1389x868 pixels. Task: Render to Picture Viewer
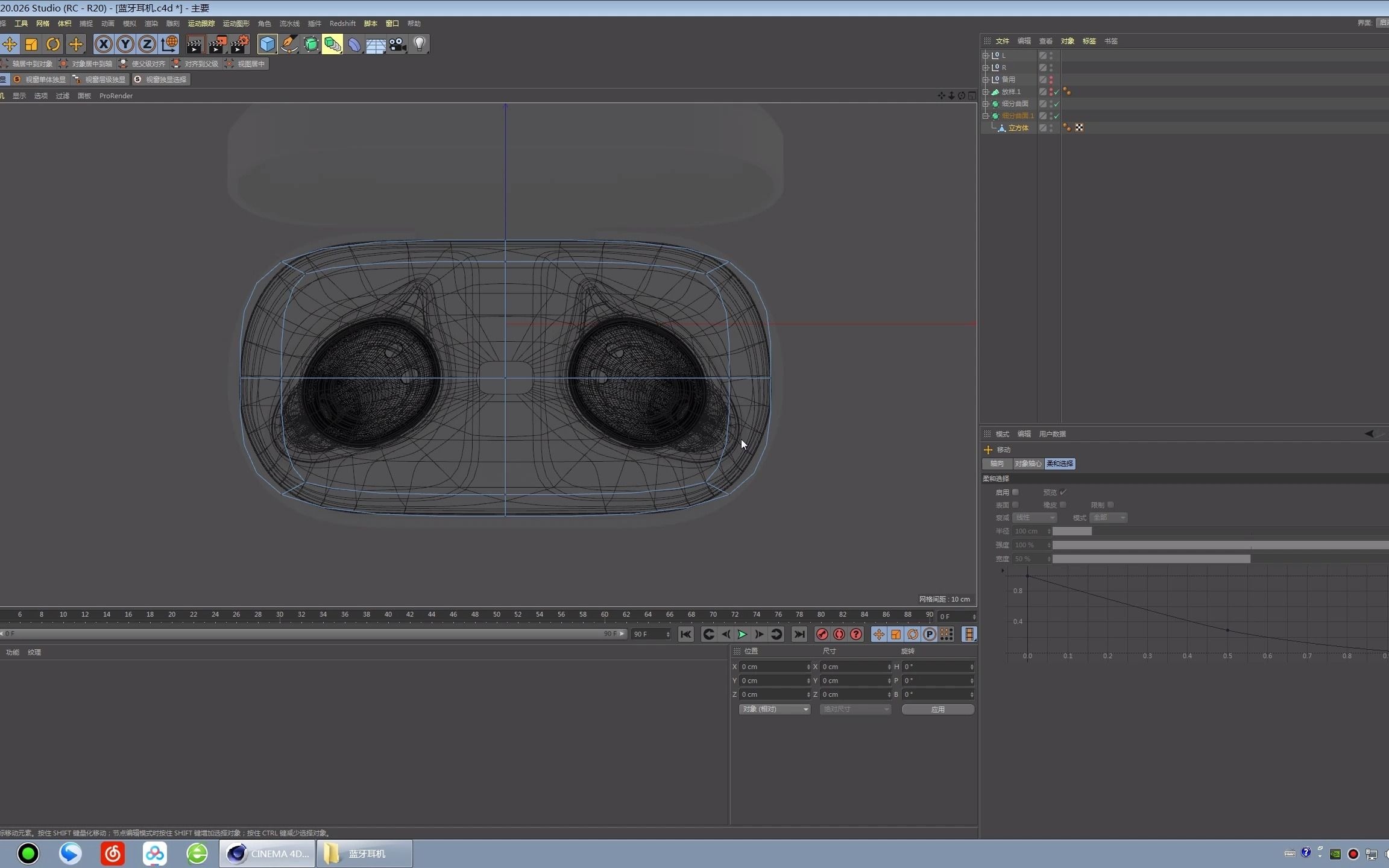click(x=218, y=44)
